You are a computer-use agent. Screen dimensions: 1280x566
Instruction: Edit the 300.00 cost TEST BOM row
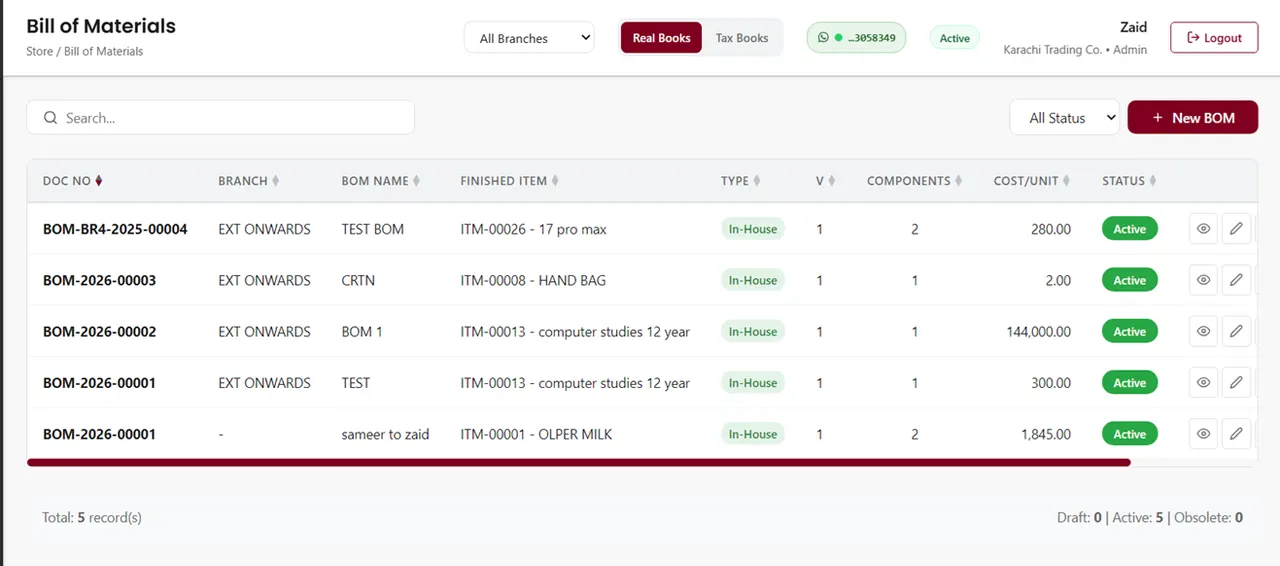click(x=1236, y=382)
